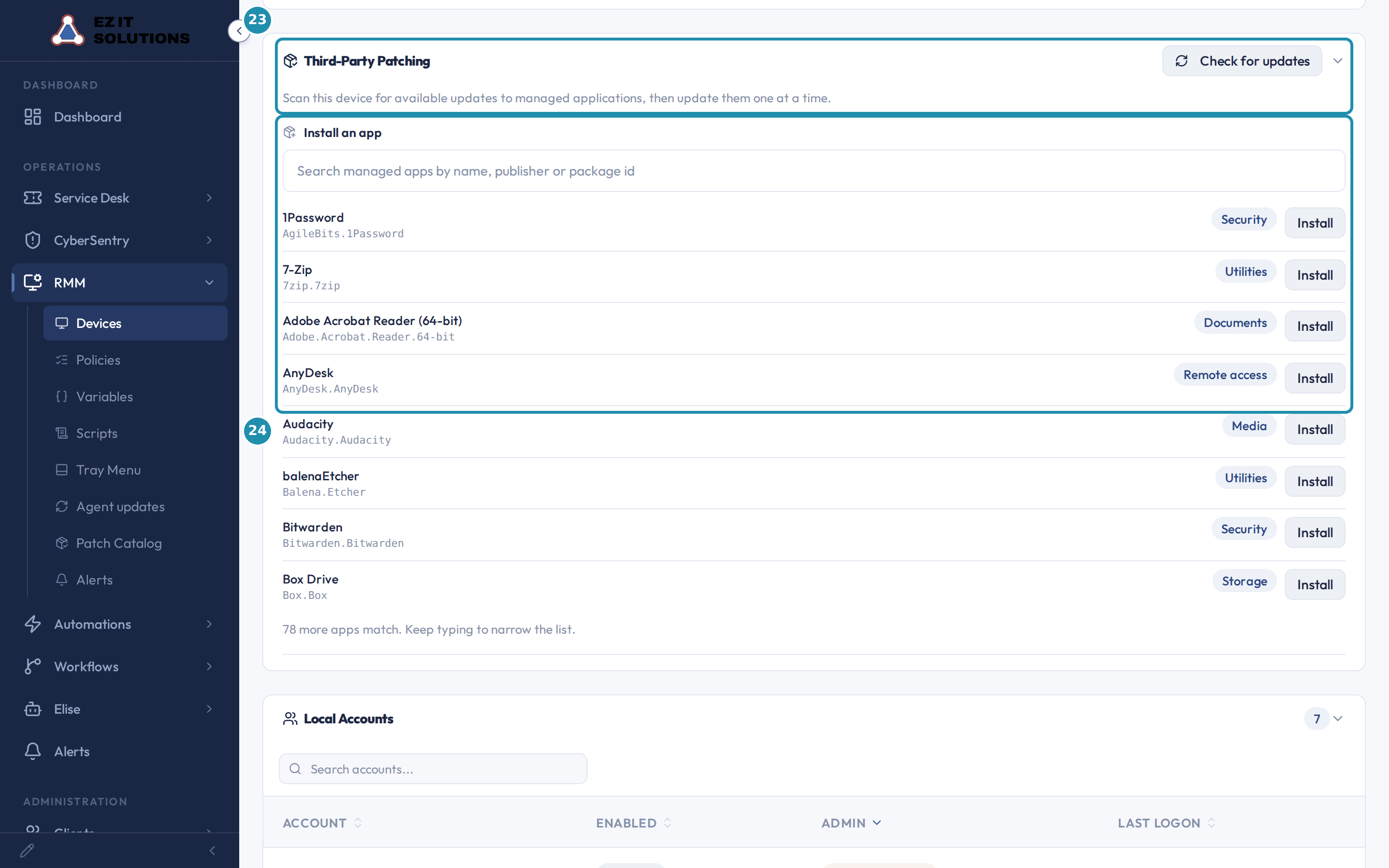The height and width of the screenshot is (868, 1389).
Task: Click the Media tag on Audacity
Action: click(1249, 426)
